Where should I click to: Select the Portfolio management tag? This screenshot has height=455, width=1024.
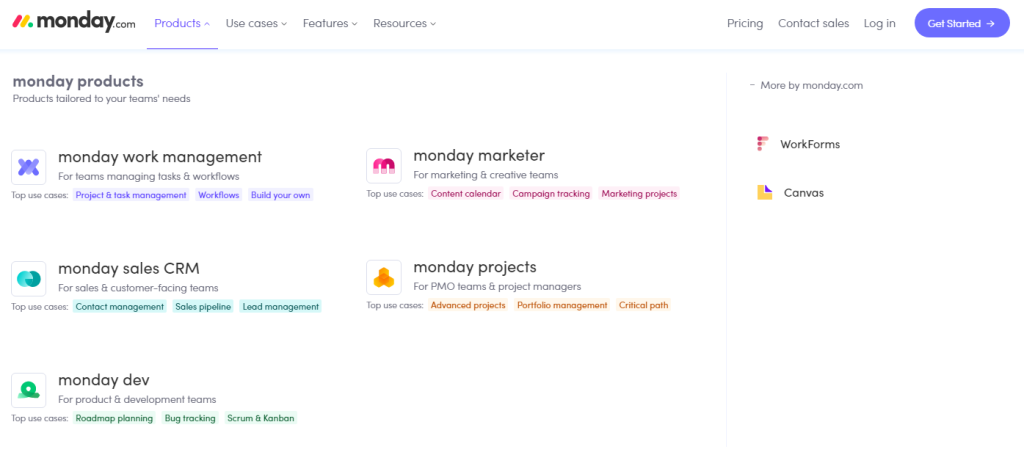coord(562,305)
